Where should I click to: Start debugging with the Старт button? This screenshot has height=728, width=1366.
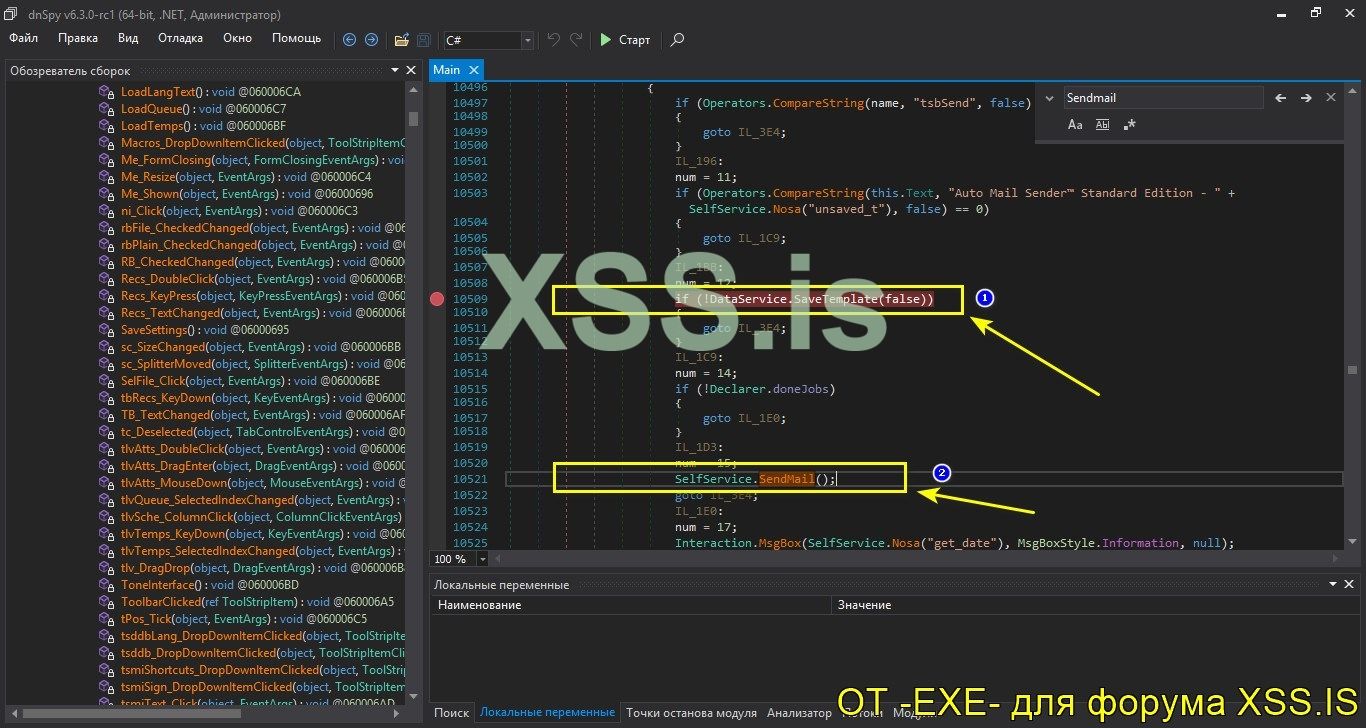coord(625,40)
